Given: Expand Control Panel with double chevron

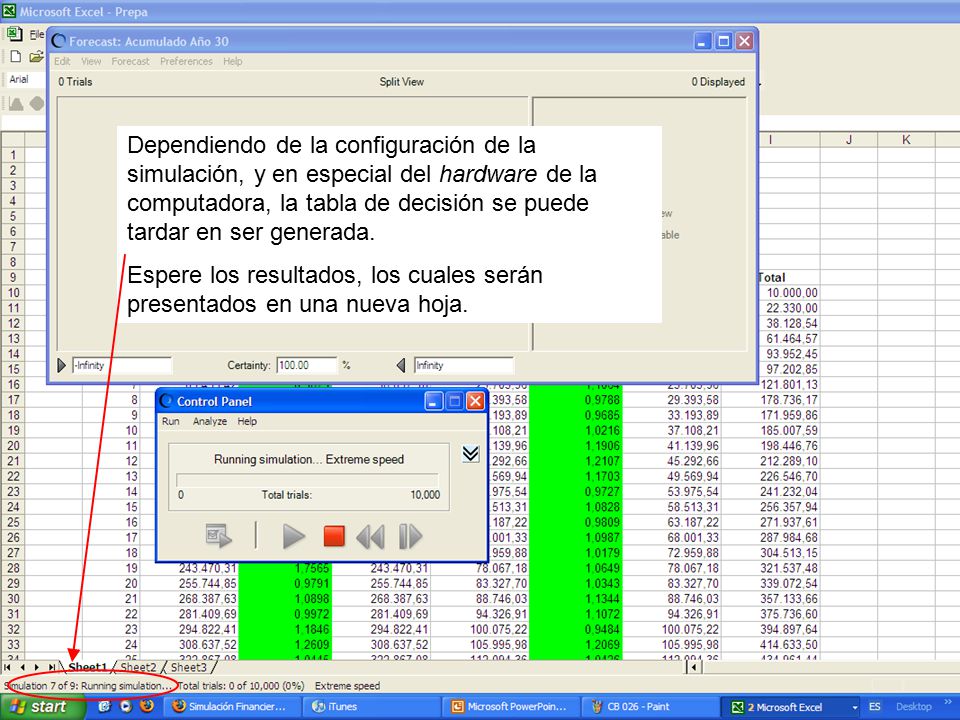Looking at the screenshot, I should tap(470, 454).
